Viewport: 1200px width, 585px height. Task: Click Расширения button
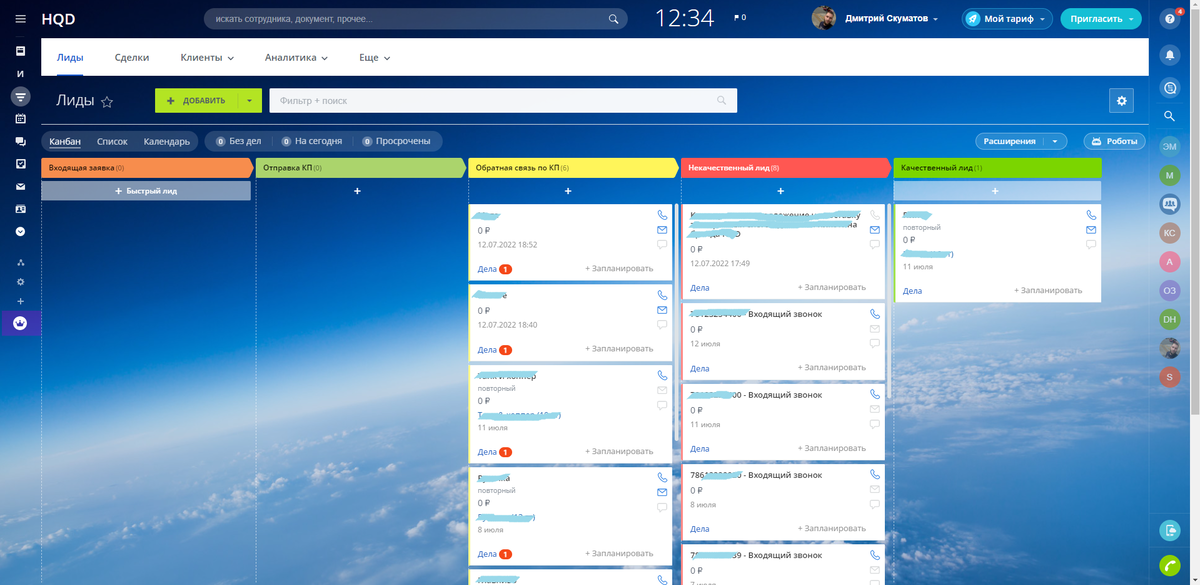(x=1009, y=141)
